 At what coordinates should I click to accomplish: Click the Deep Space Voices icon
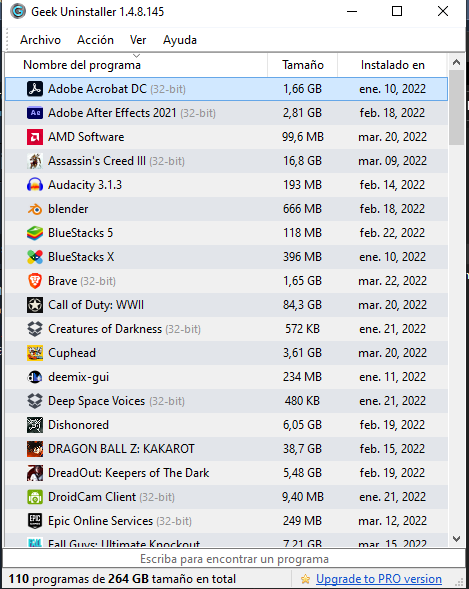[x=35, y=401]
